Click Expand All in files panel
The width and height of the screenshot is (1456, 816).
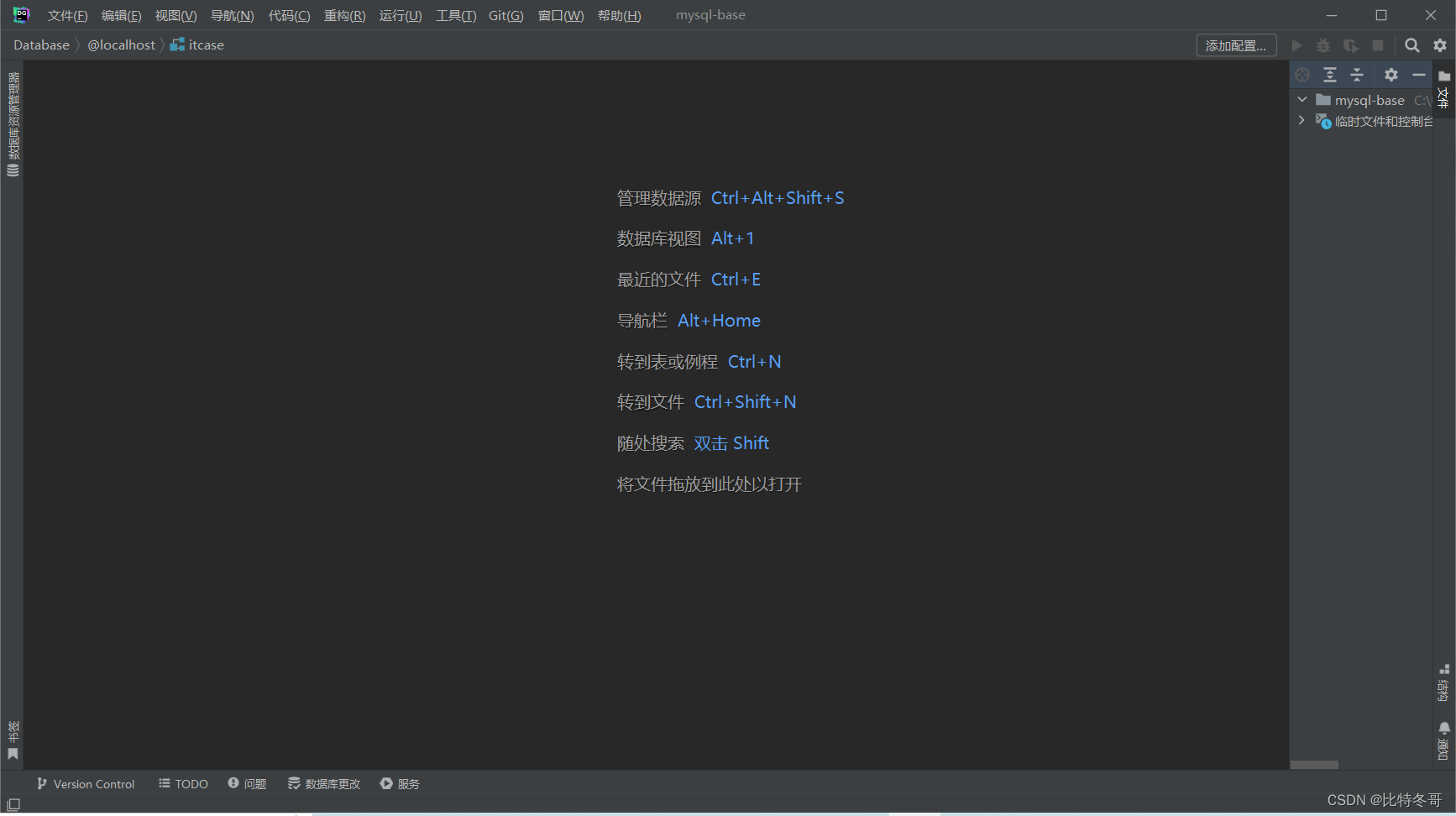pyautogui.click(x=1330, y=75)
